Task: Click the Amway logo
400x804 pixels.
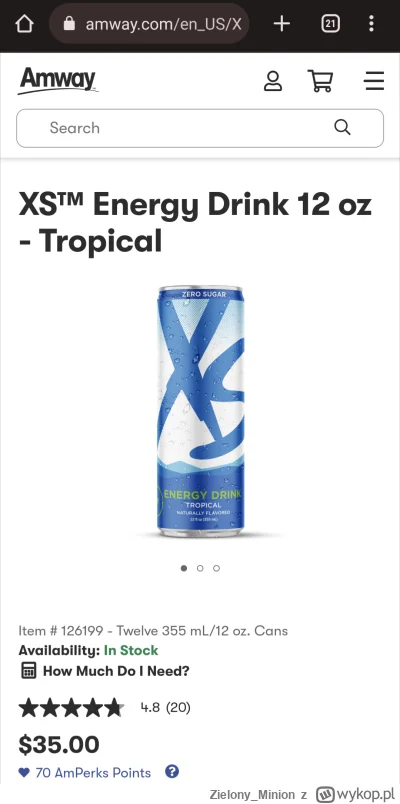Action: 58,81
